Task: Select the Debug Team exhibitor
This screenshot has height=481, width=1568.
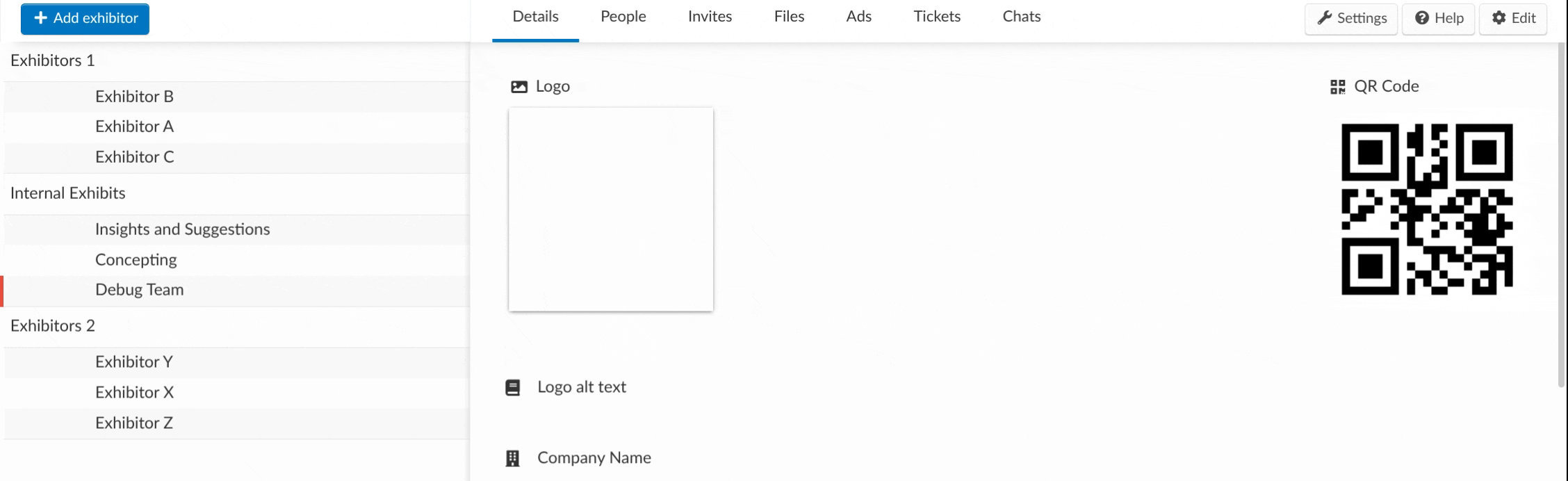Action: [236, 290]
